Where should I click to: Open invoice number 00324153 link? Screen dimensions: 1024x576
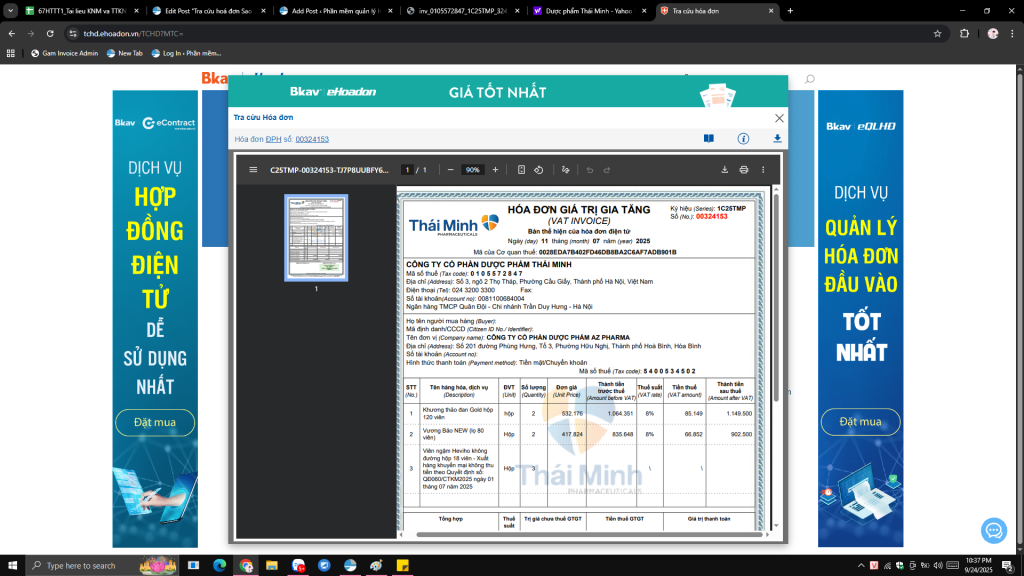pyautogui.click(x=312, y=139)
